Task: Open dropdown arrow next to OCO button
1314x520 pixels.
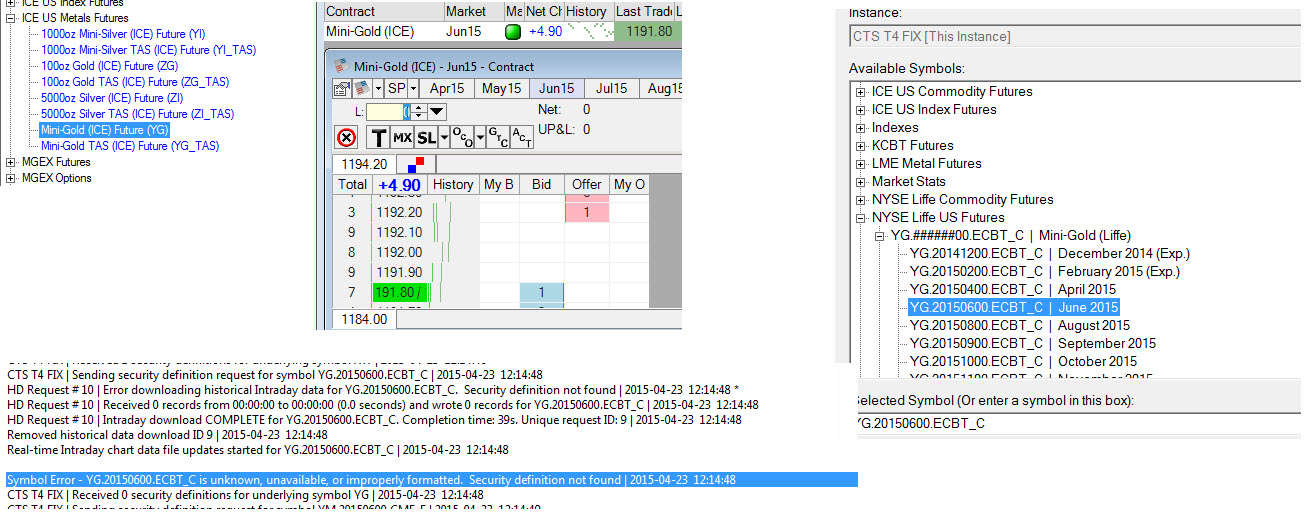Action: pyautogui.click(x=480, y=137)
